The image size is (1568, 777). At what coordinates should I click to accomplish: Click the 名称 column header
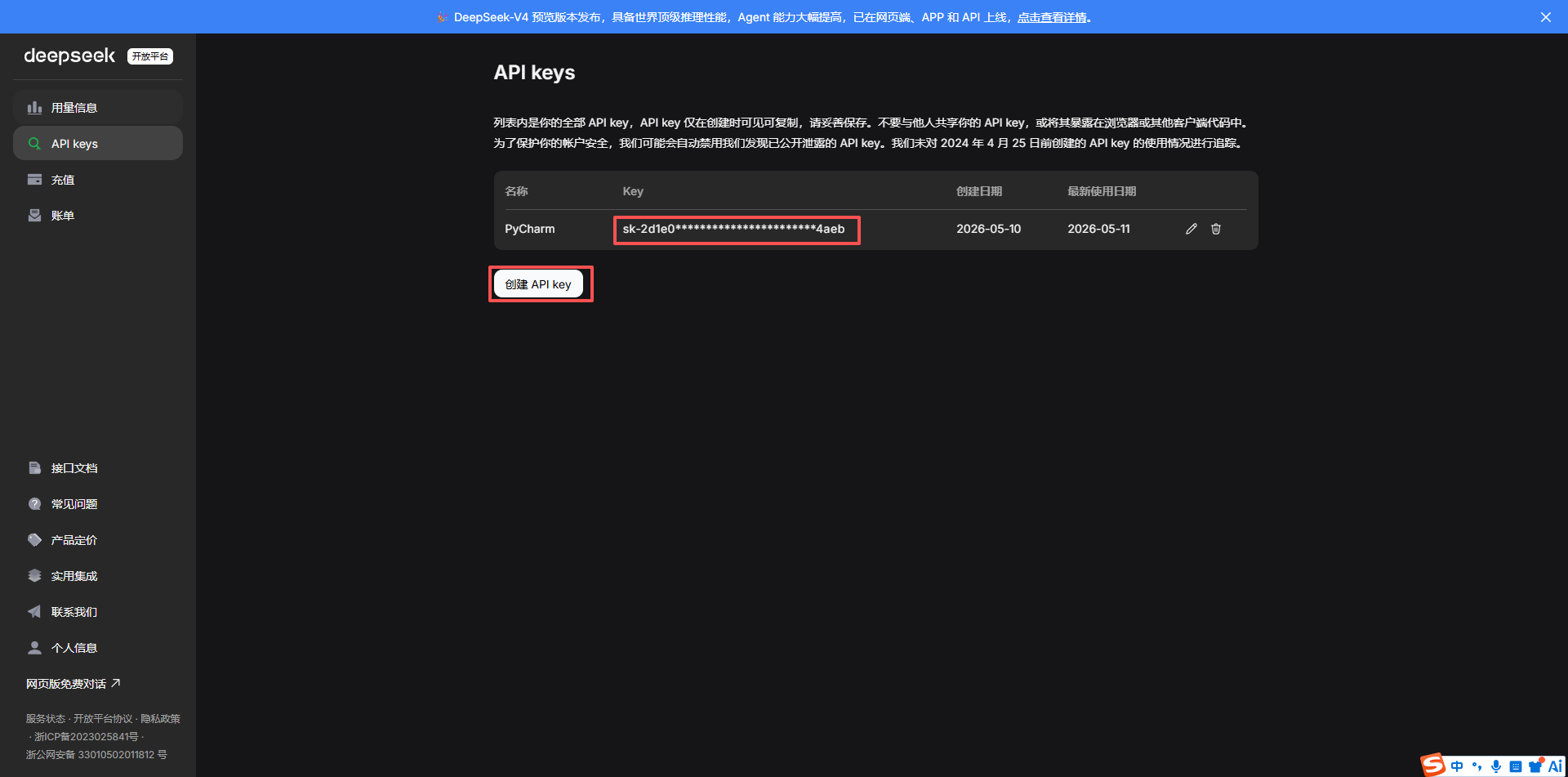click(x=516, y=191)
